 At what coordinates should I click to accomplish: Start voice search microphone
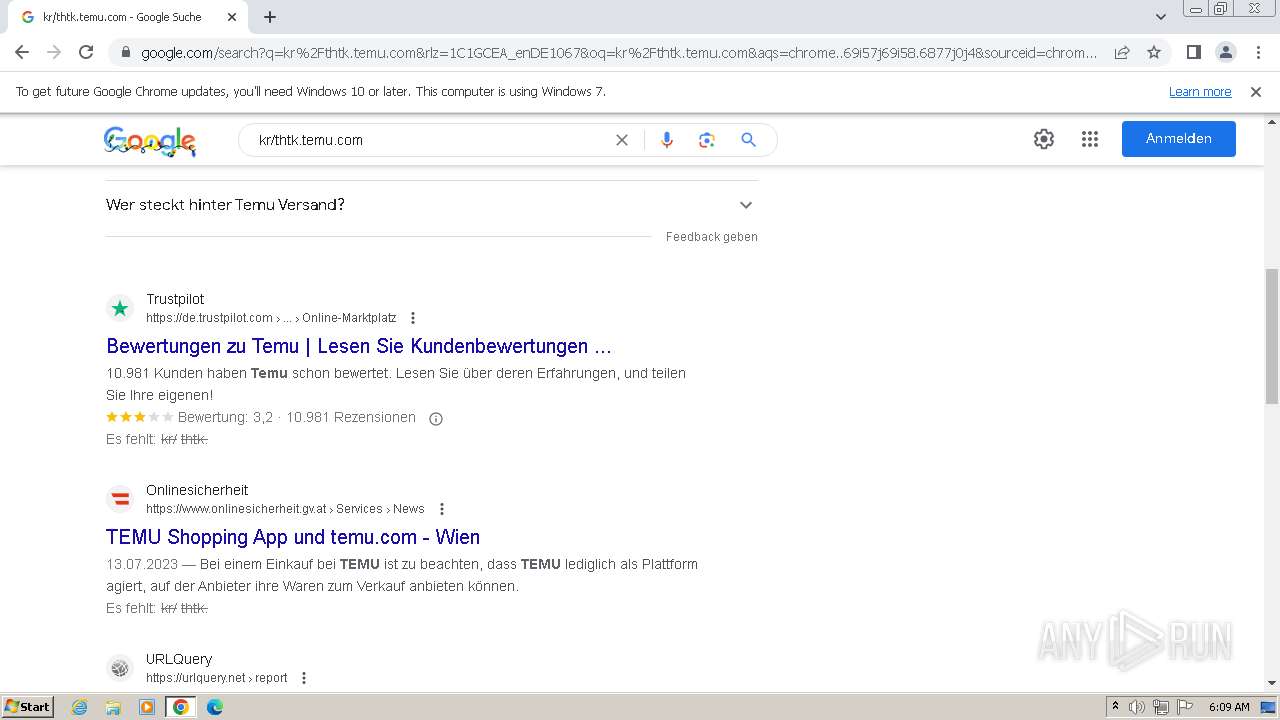[x=667, y=140]
